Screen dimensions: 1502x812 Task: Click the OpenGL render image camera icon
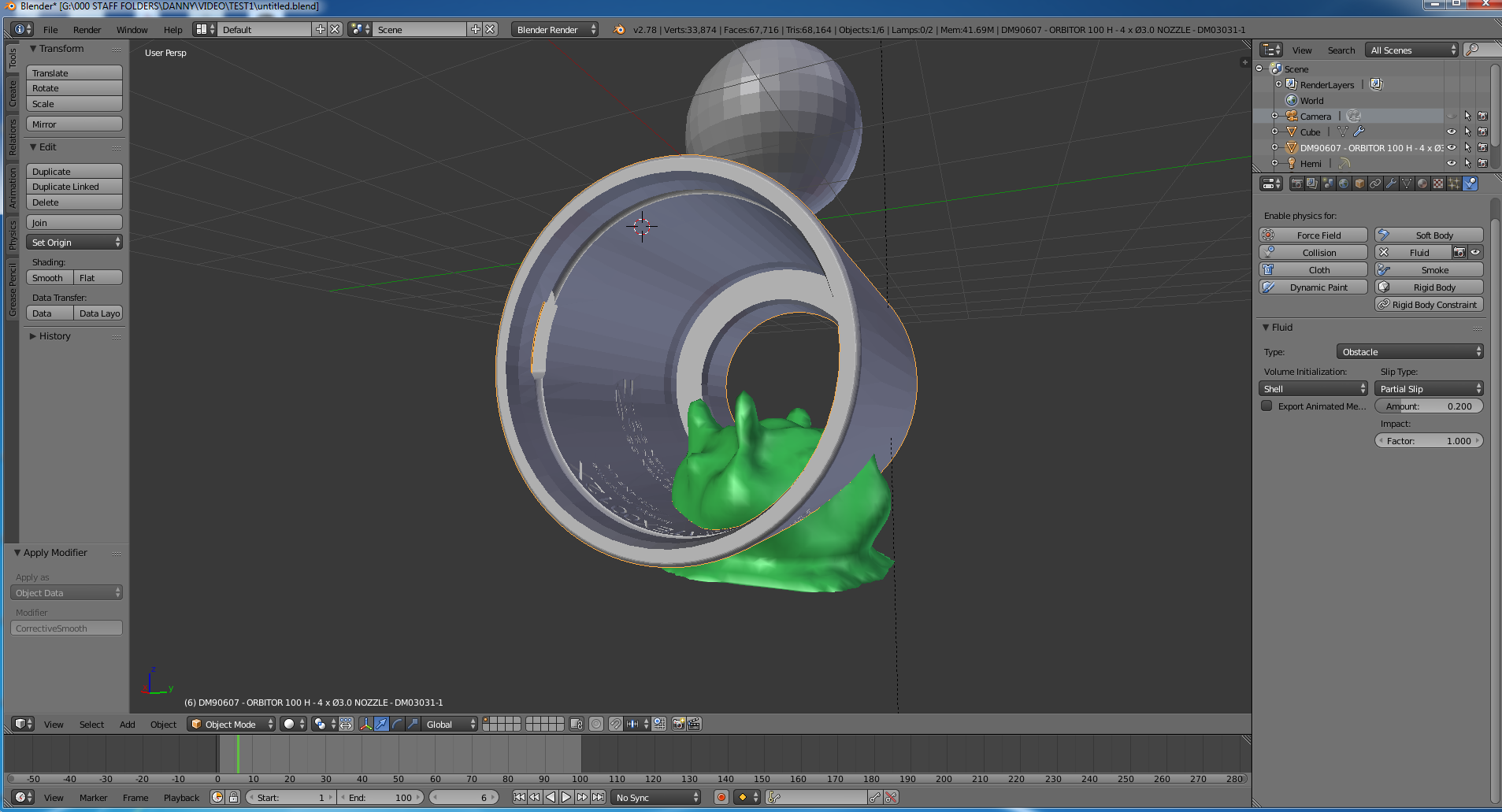tap(678, 724)
